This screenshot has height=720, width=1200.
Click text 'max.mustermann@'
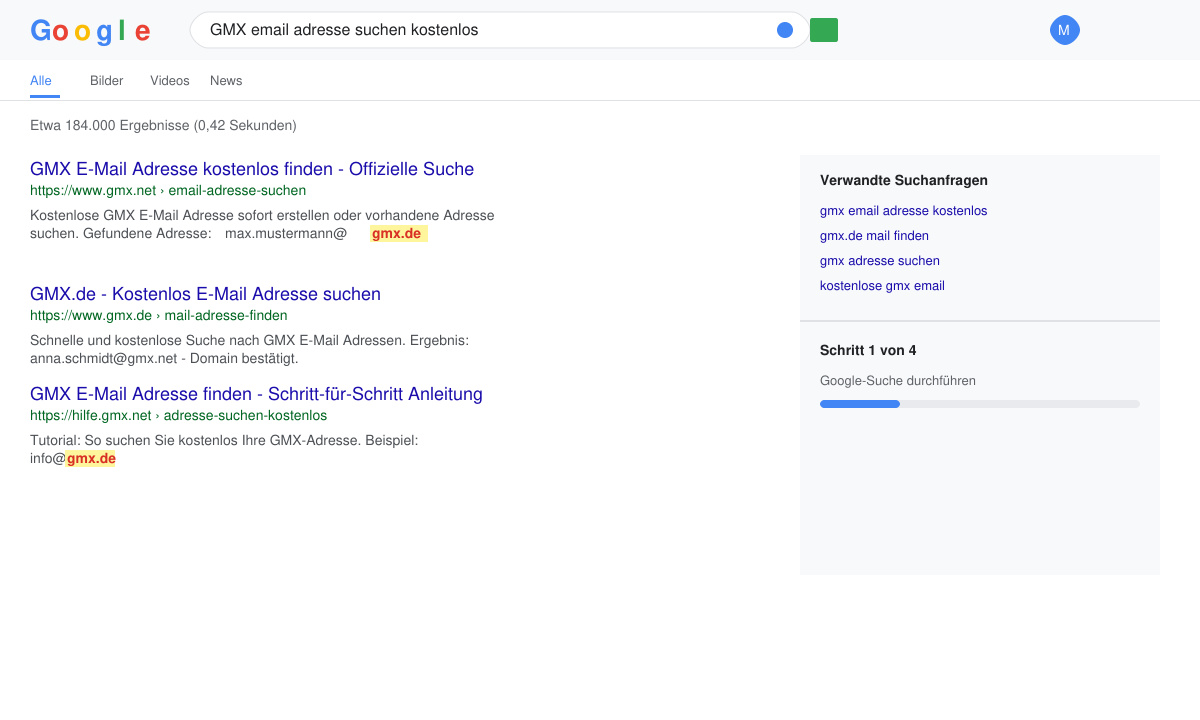click(286, 234)
